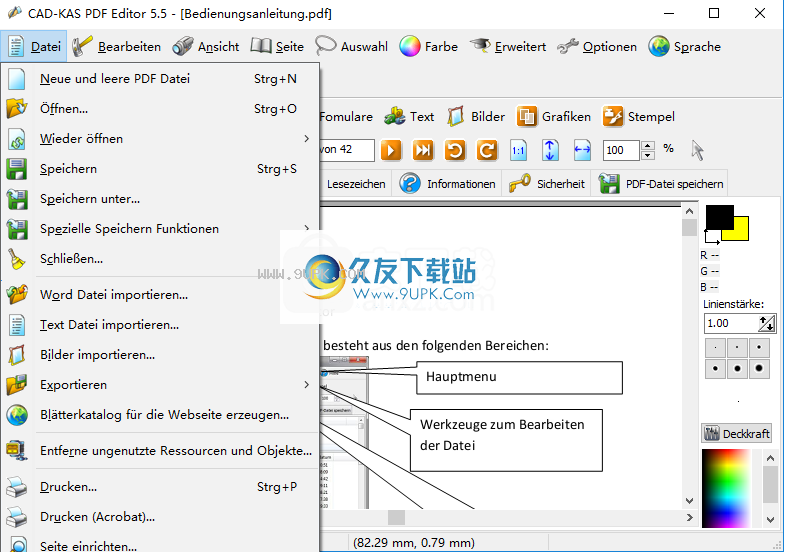This screenshot has width=787, height=554.
Task: Fit page width icon
Action: click(x=582, y=150)
